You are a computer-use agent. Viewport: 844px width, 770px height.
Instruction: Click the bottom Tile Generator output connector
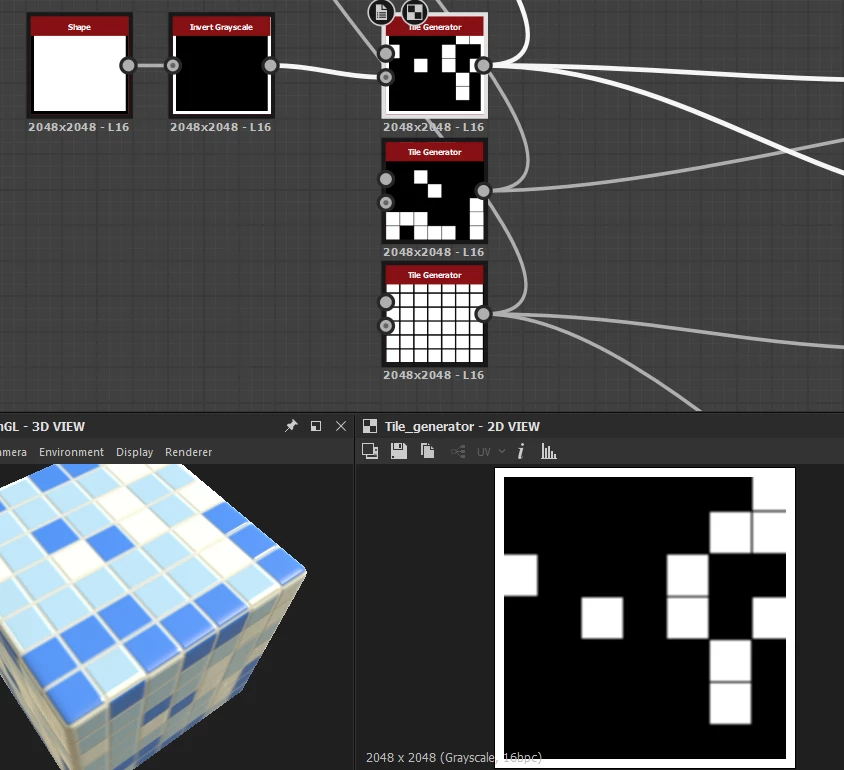point(483,313)
